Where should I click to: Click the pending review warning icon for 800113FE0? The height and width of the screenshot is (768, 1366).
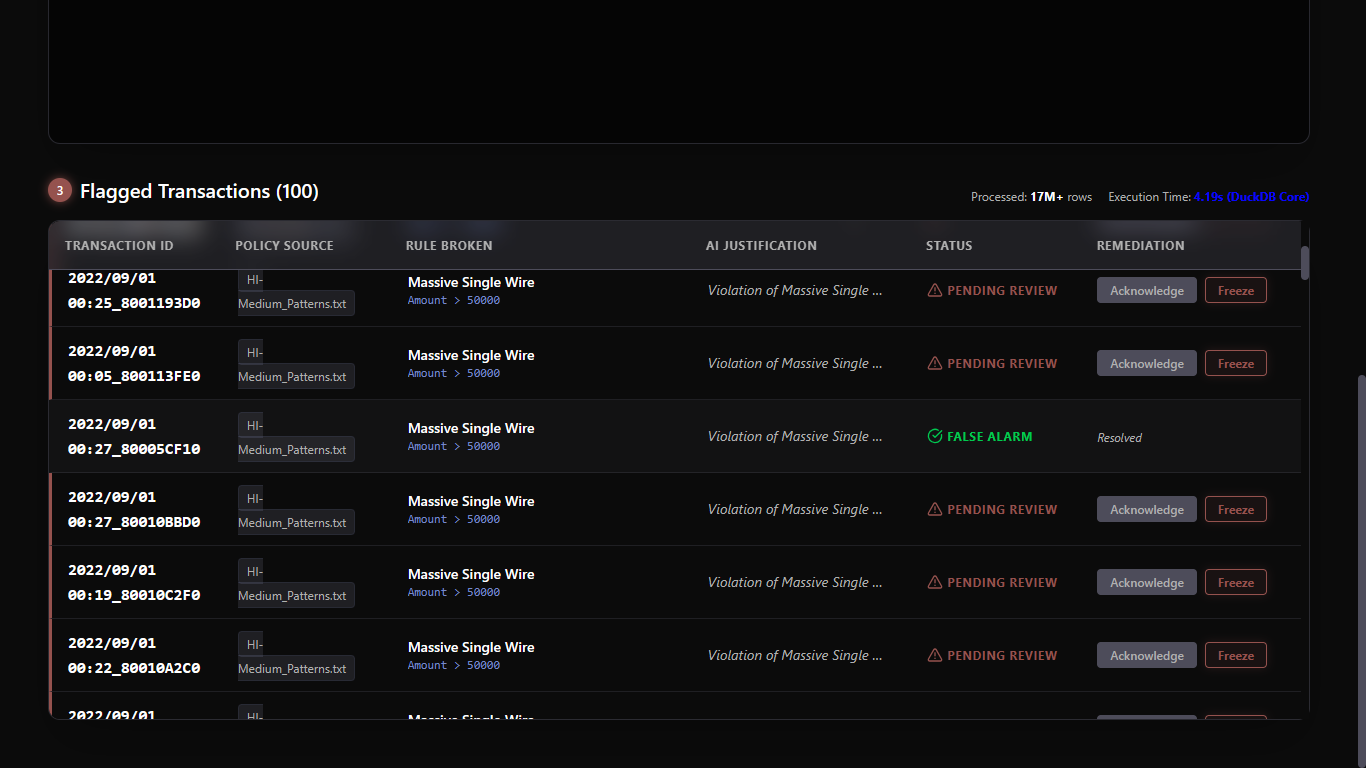(935, 364)
